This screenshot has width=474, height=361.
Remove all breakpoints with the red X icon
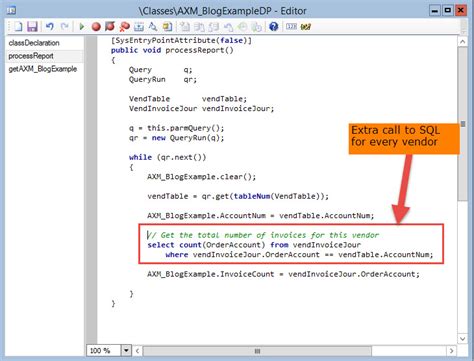(x=124, y=27)
